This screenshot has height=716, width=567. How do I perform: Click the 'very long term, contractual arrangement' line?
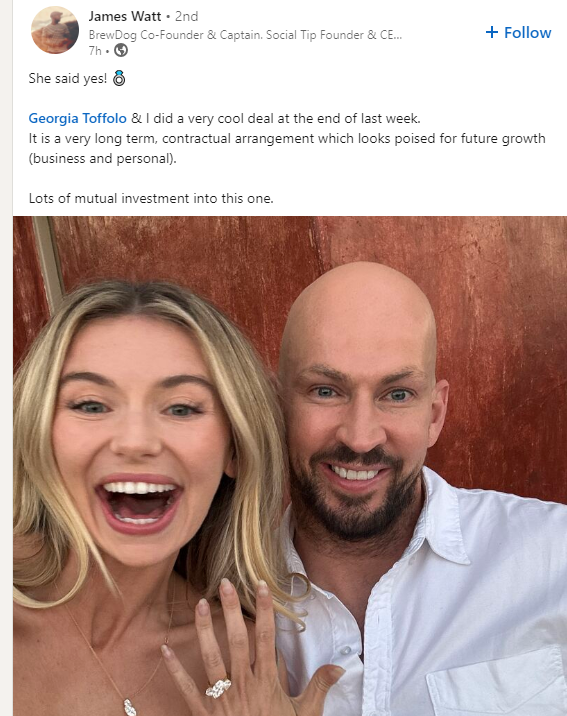tap(287, 138)
